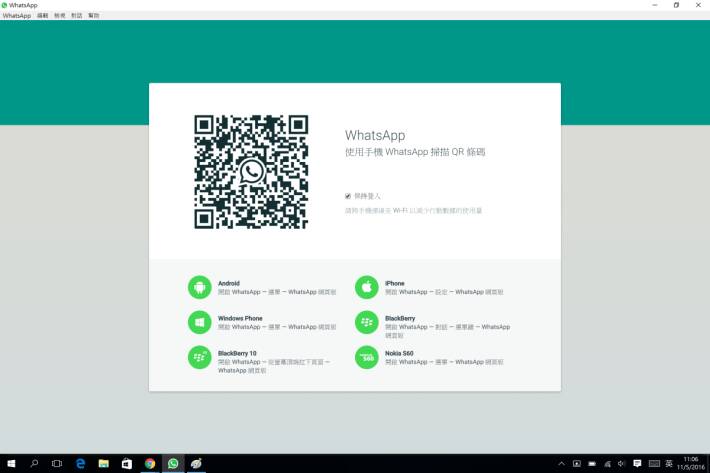Select the "Windows Phone" instruction heading

240,318
